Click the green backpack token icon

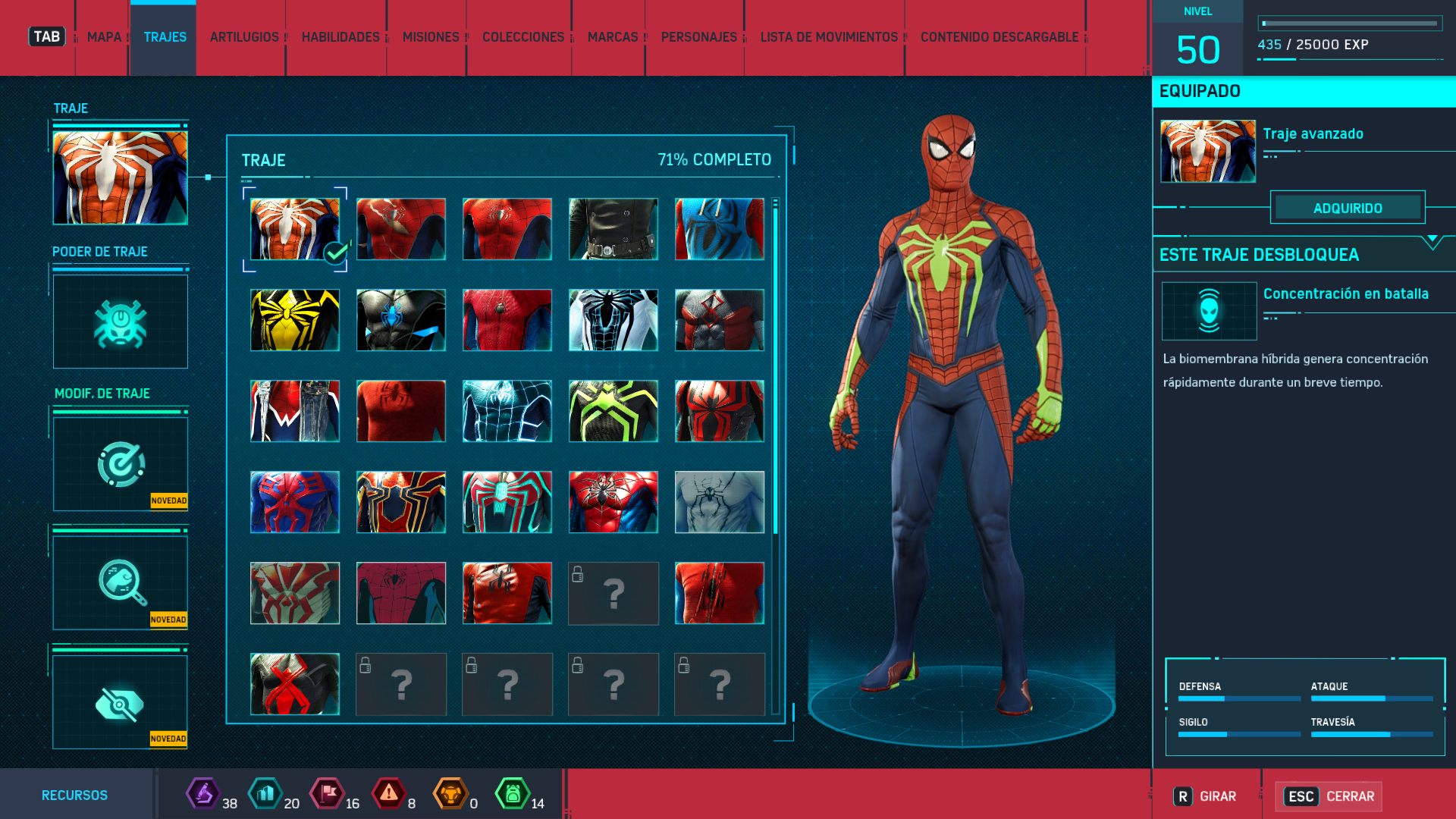[513, 794]
